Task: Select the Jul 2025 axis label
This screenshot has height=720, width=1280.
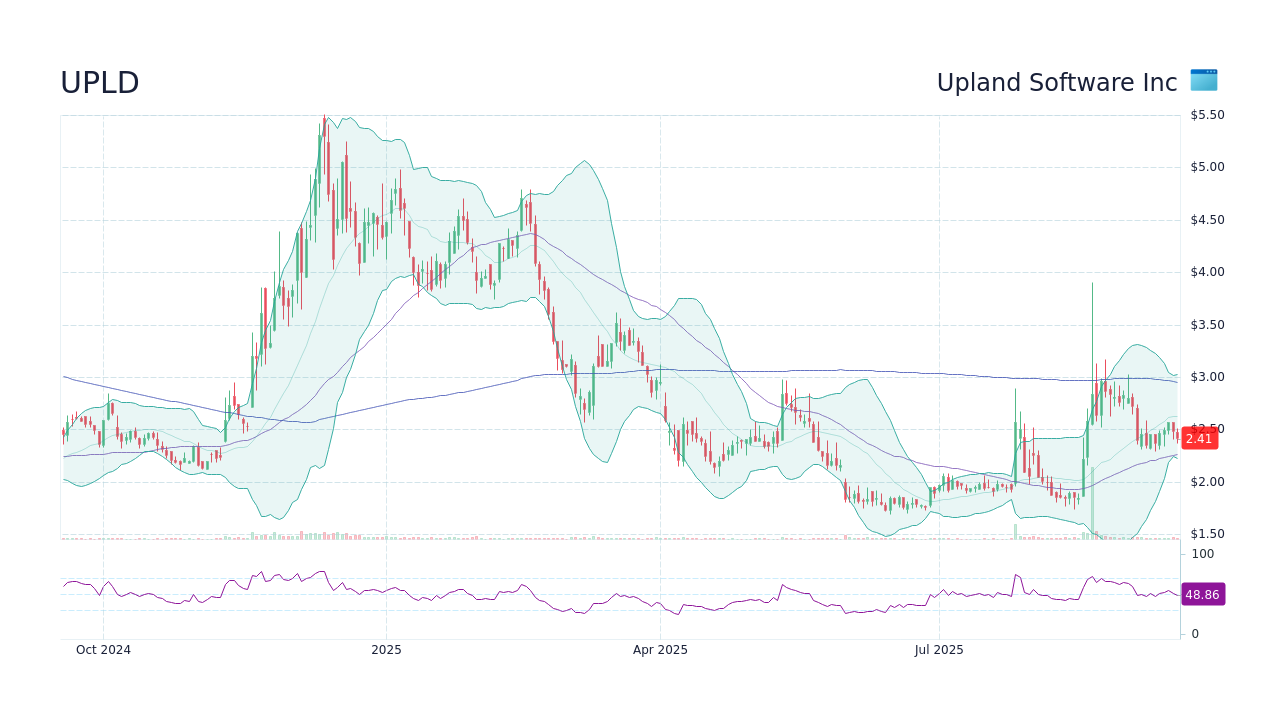Action: point(938,650)
